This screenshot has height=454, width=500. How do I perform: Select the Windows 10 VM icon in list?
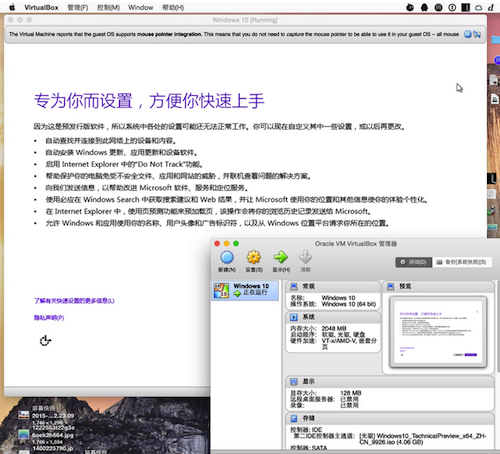[221, 290]
